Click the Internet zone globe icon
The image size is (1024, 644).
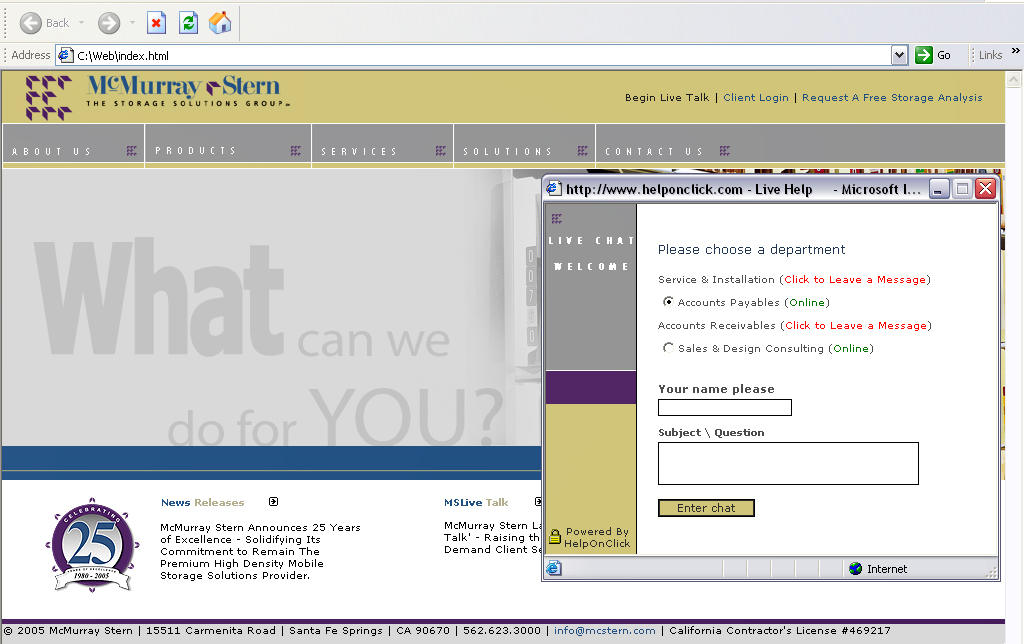(856, 568)
